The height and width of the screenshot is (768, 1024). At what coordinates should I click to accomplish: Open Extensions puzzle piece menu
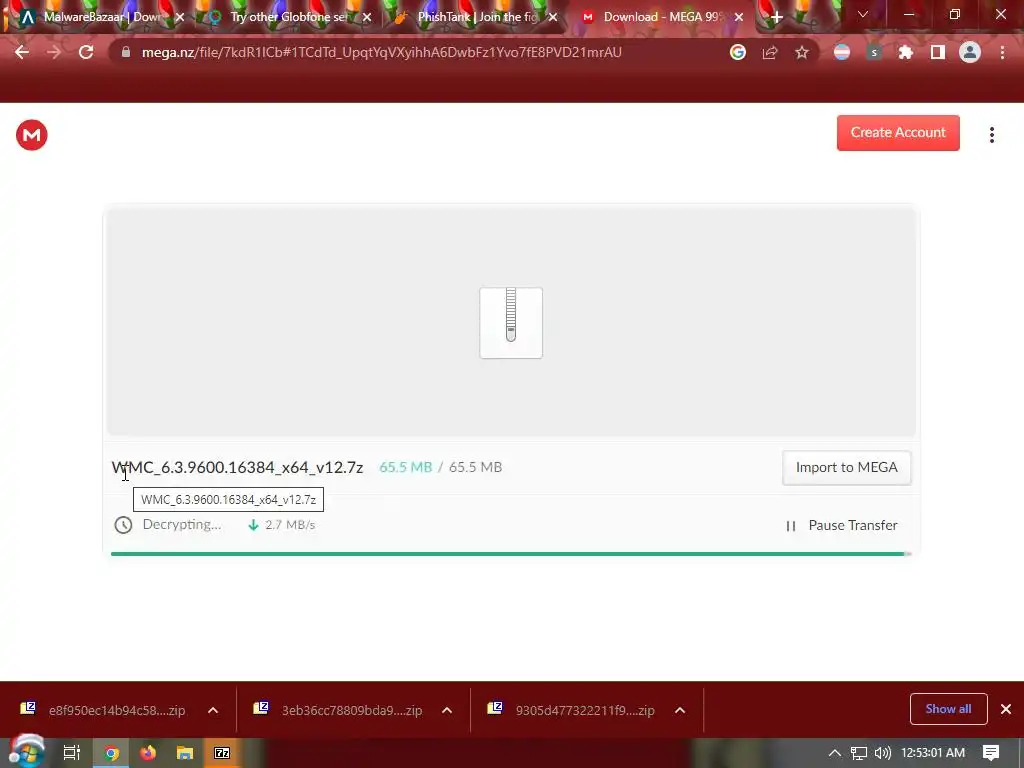point(905,52)
